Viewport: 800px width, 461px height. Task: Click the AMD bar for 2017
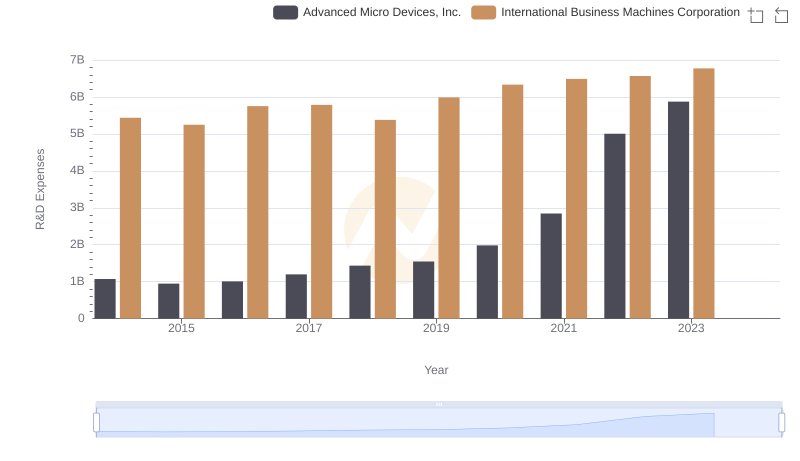(x=296, y=296)
